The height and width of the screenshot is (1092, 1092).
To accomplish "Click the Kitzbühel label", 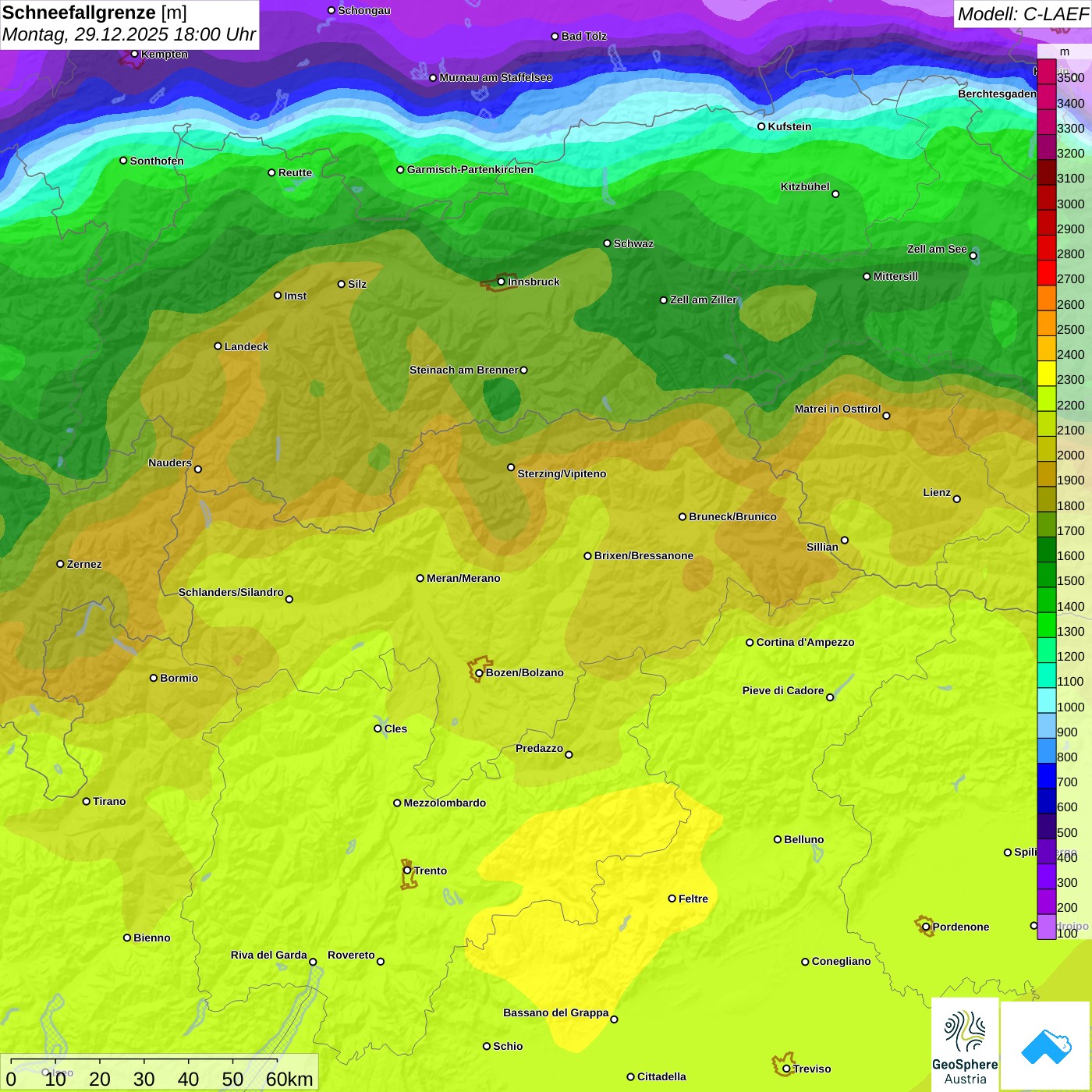I will 805,186.
